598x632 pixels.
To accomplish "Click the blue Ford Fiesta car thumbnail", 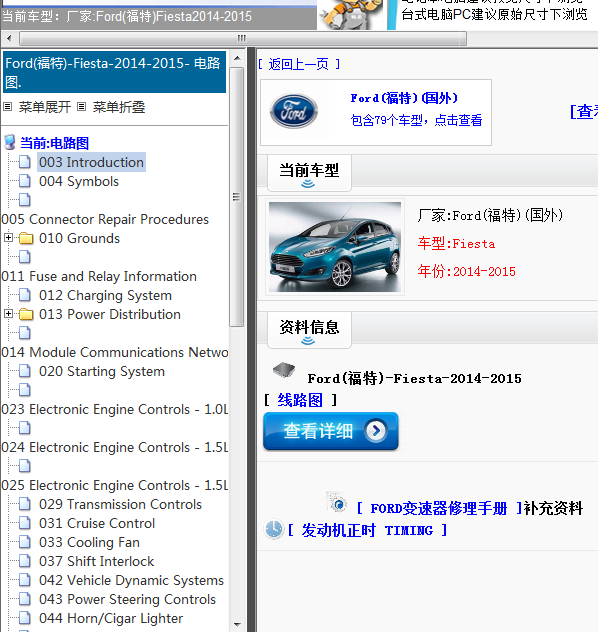I will tap(335, 247).
